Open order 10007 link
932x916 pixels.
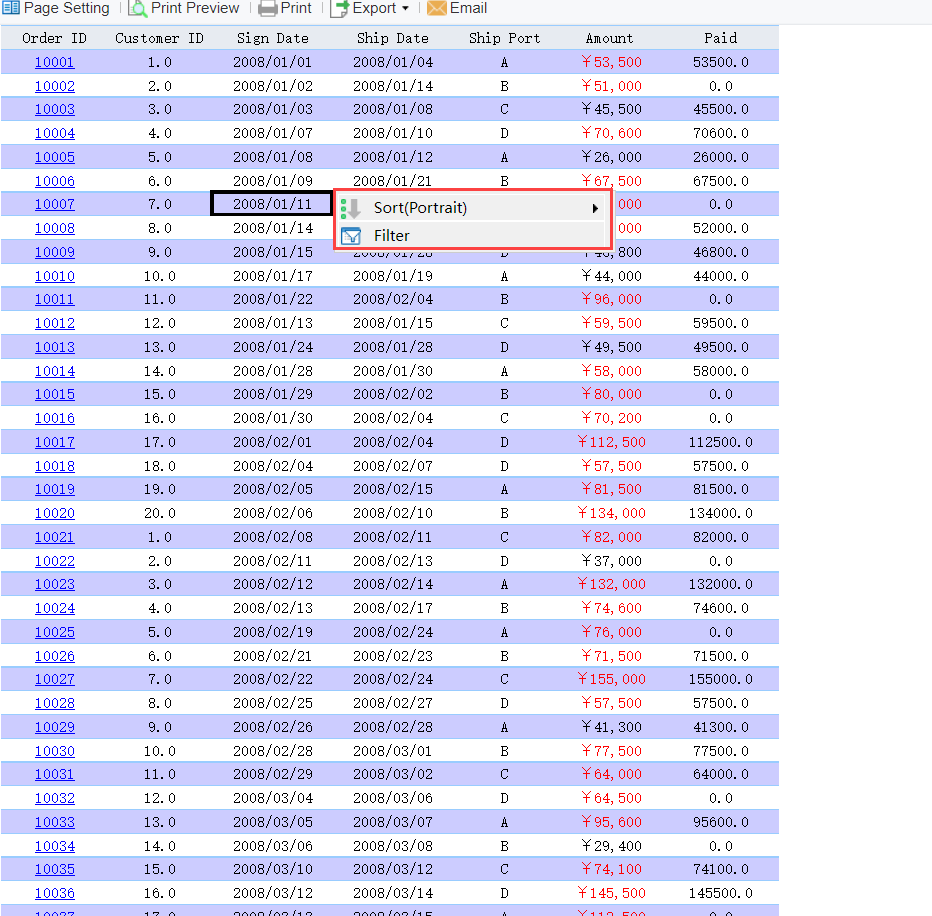55,204
